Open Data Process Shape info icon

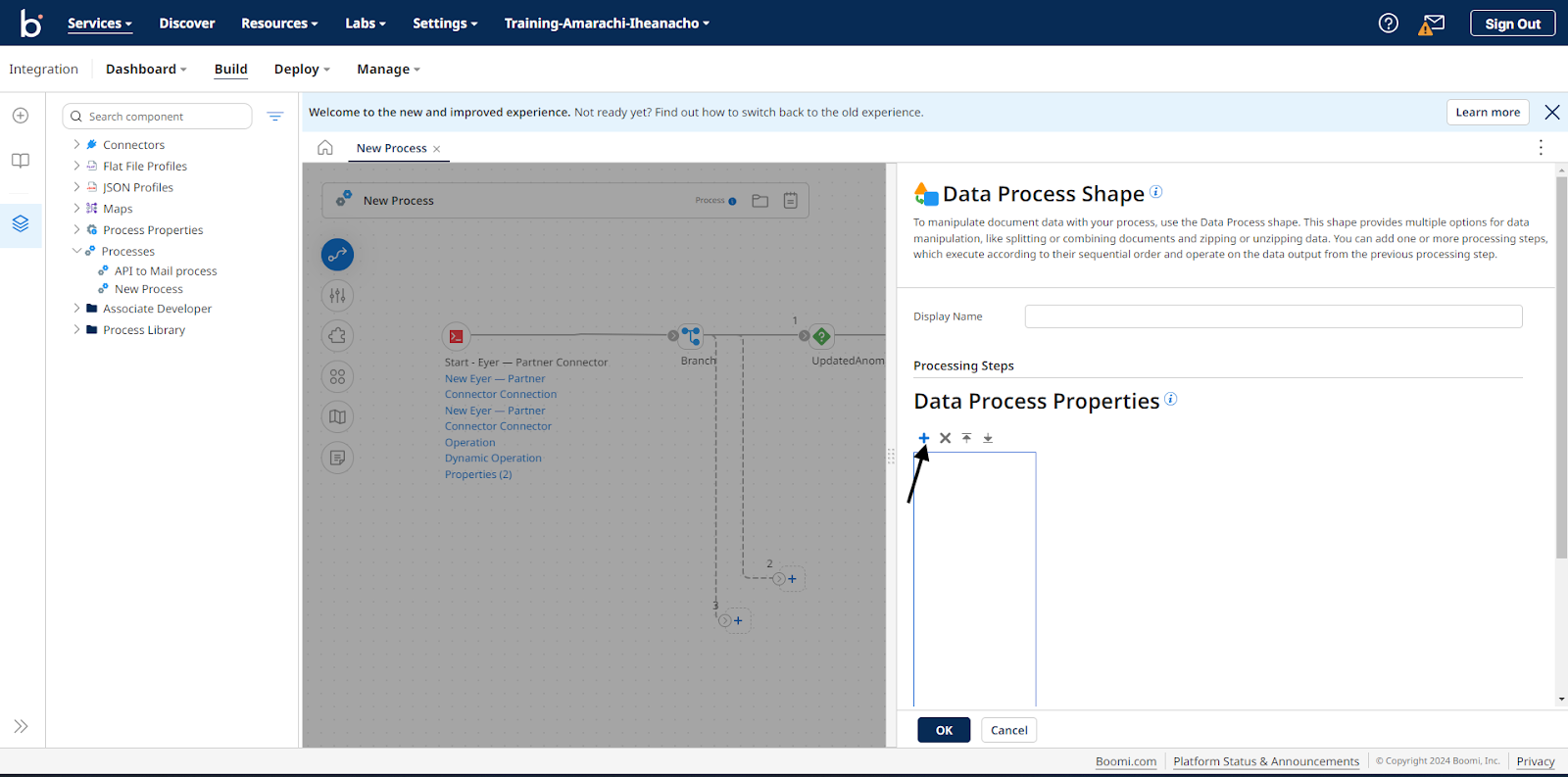(x=1155, y=192)
